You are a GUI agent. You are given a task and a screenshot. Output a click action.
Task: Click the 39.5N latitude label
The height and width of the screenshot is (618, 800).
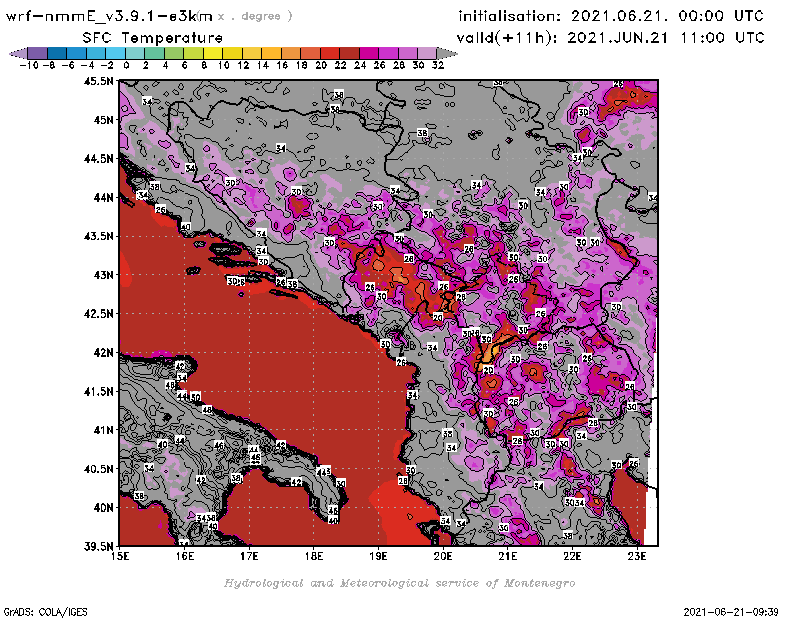pos(98,547)
